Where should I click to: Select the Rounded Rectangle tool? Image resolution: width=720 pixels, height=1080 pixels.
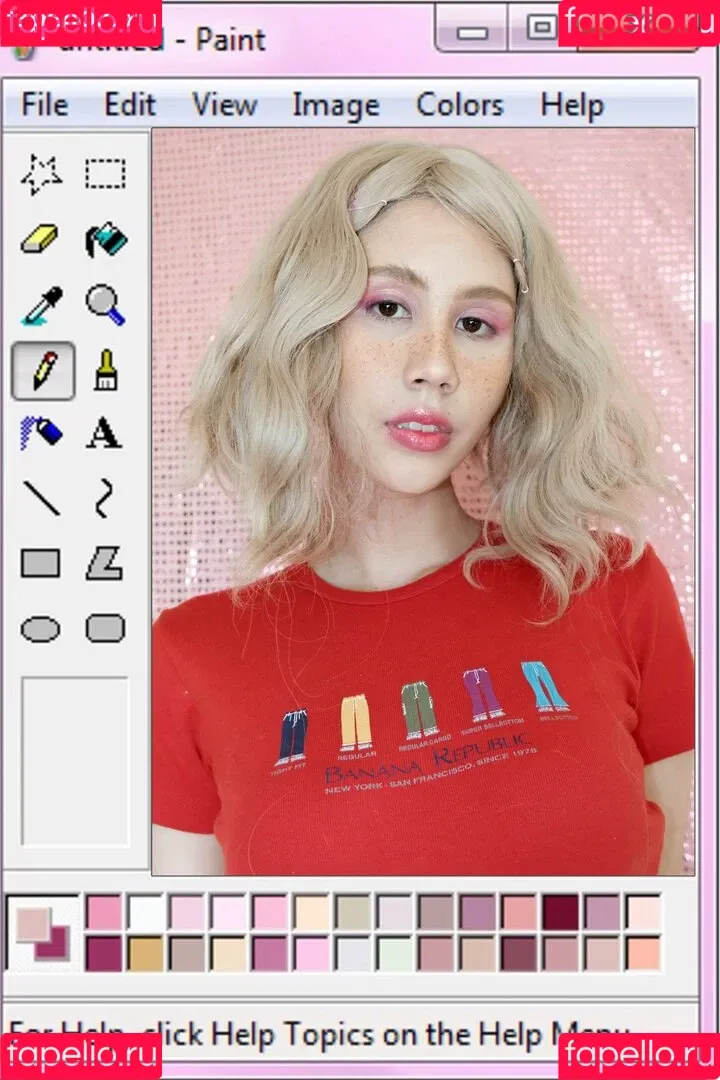coord(105,628)
